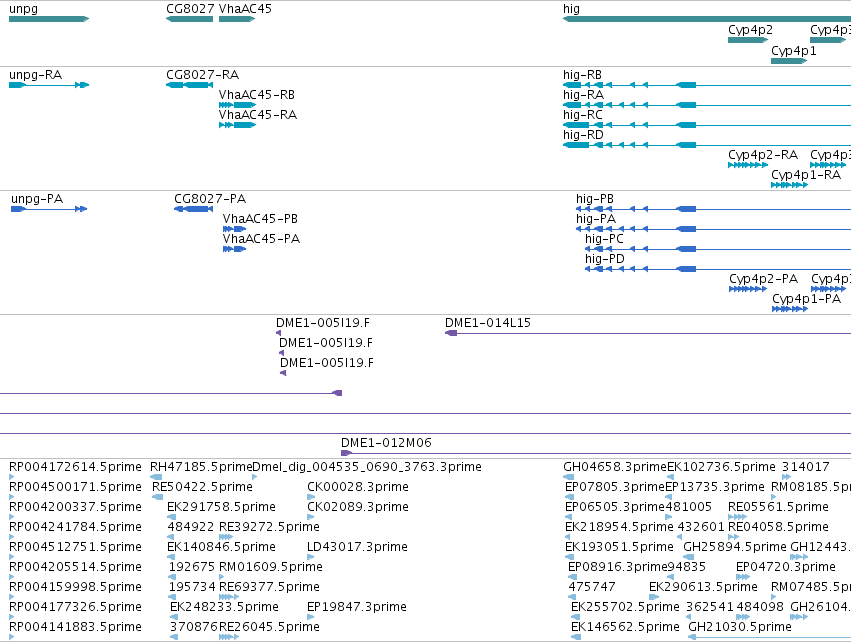
Task: Open the Cyp4p1-RA transcript label
Action: 806,175
